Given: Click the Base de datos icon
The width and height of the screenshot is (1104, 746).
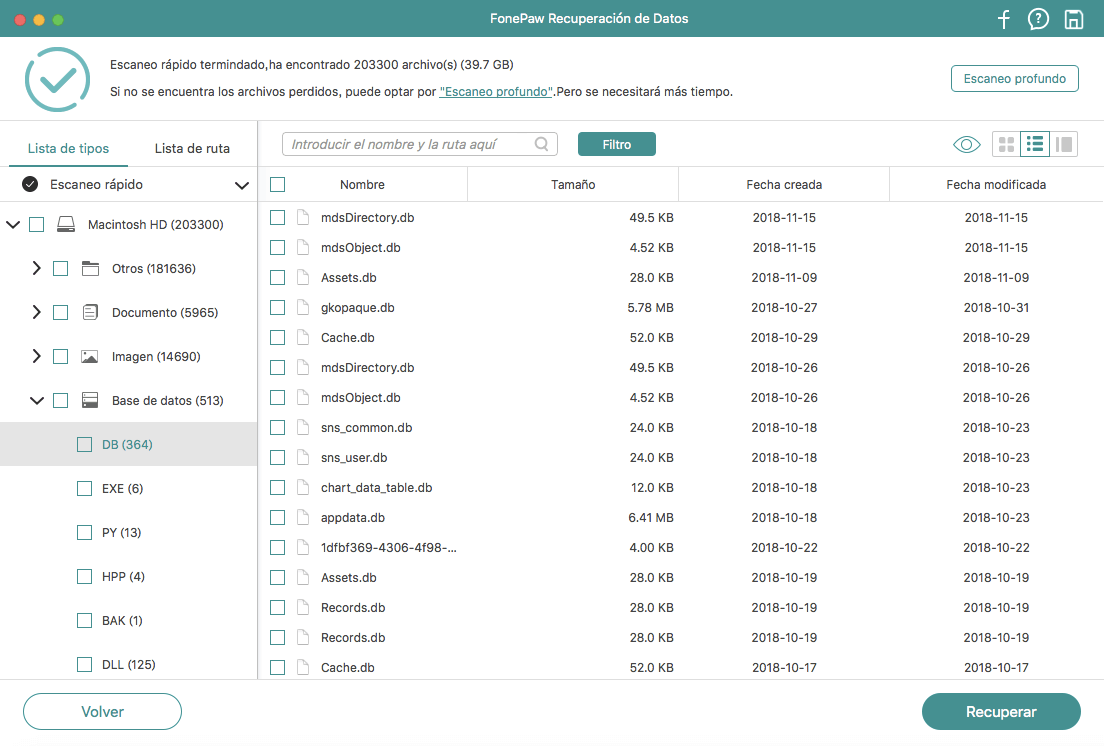Looking at the screenshot, I should click(89, 400).
